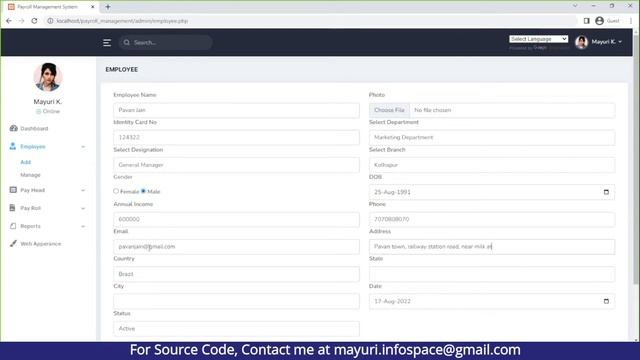
Task: Click the Employee person icon in sidebar
Action: pos(13,146)
